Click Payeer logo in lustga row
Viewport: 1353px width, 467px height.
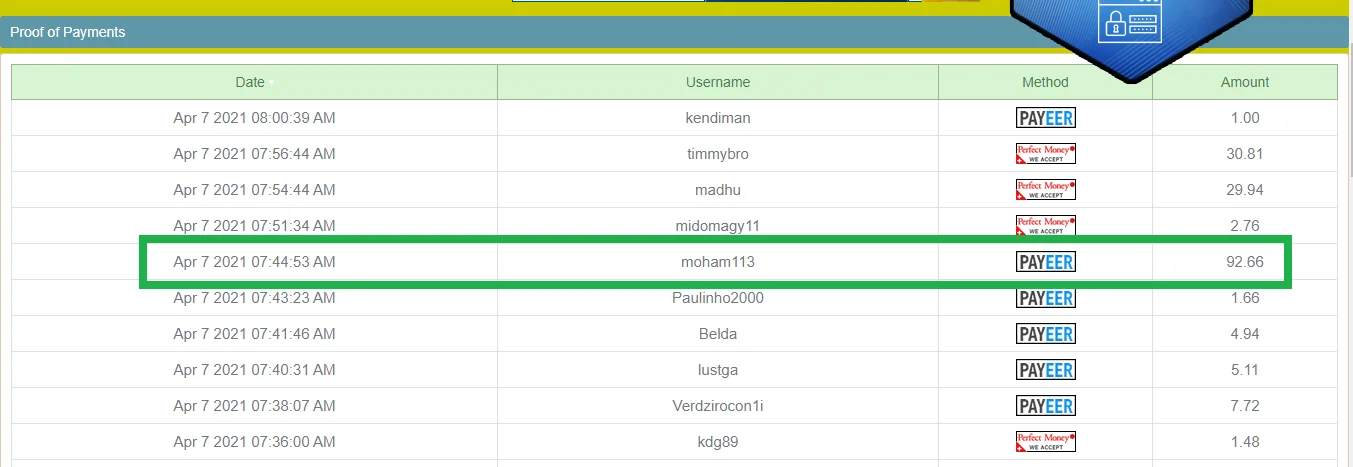(1045, 370)
